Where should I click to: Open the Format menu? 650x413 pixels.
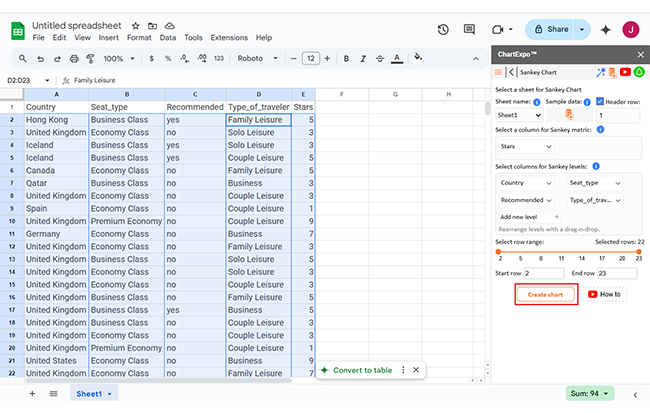click(x=139, y=38)
